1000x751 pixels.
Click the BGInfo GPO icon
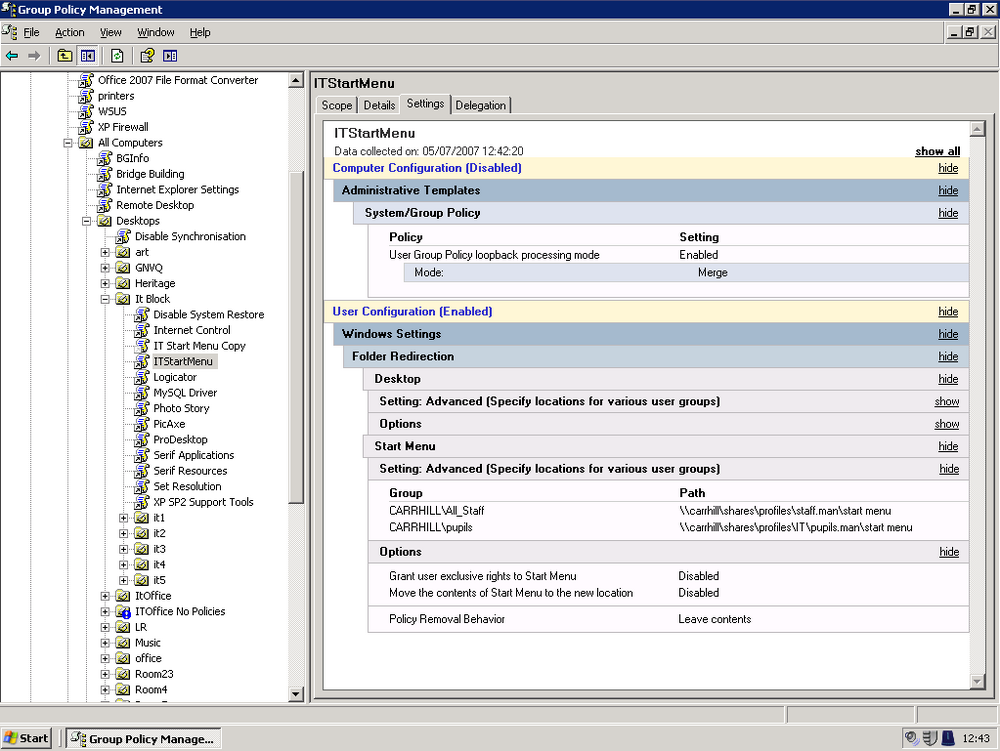click(105, 158)
